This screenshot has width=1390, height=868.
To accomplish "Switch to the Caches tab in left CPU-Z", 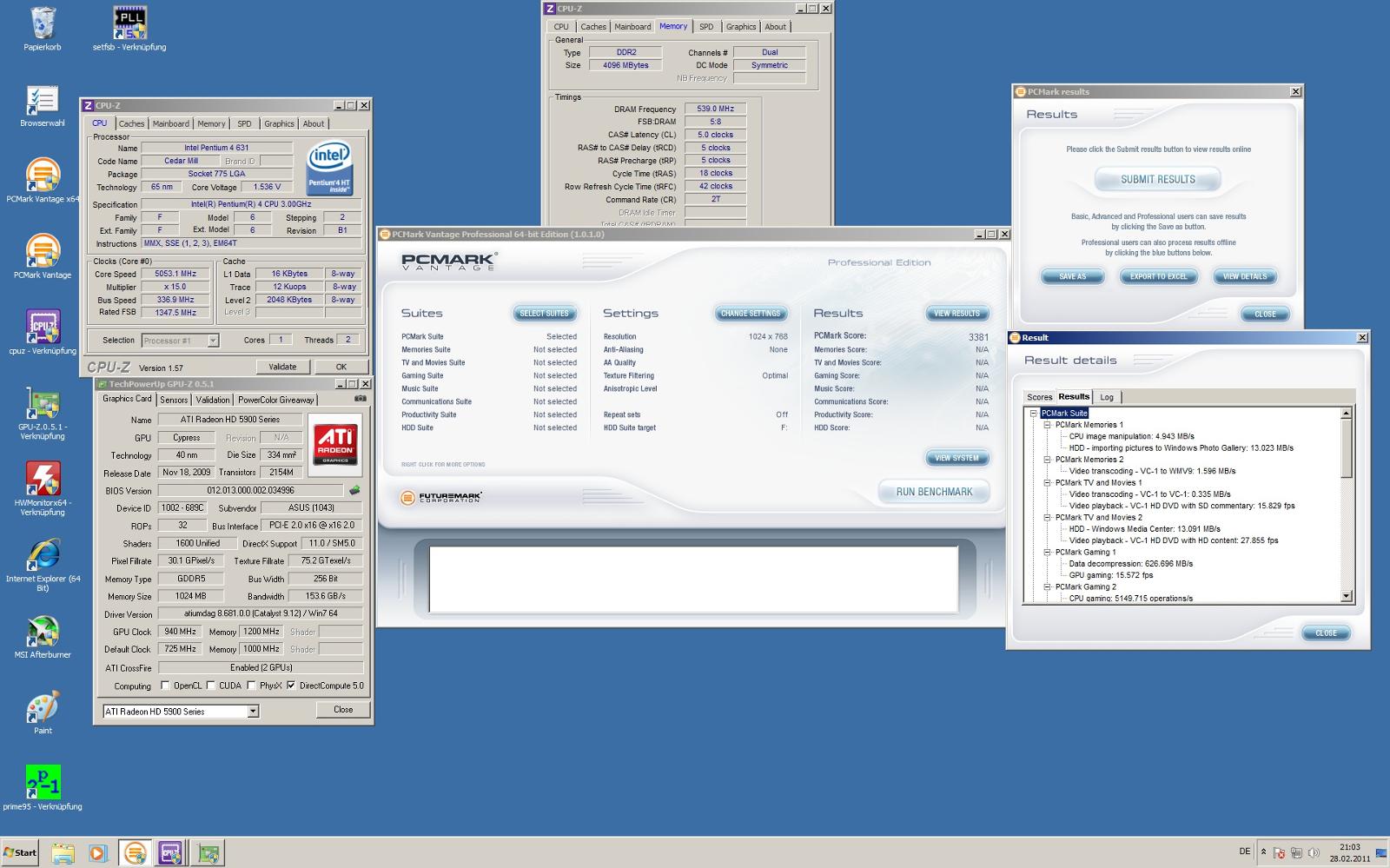I will (131, 123).
